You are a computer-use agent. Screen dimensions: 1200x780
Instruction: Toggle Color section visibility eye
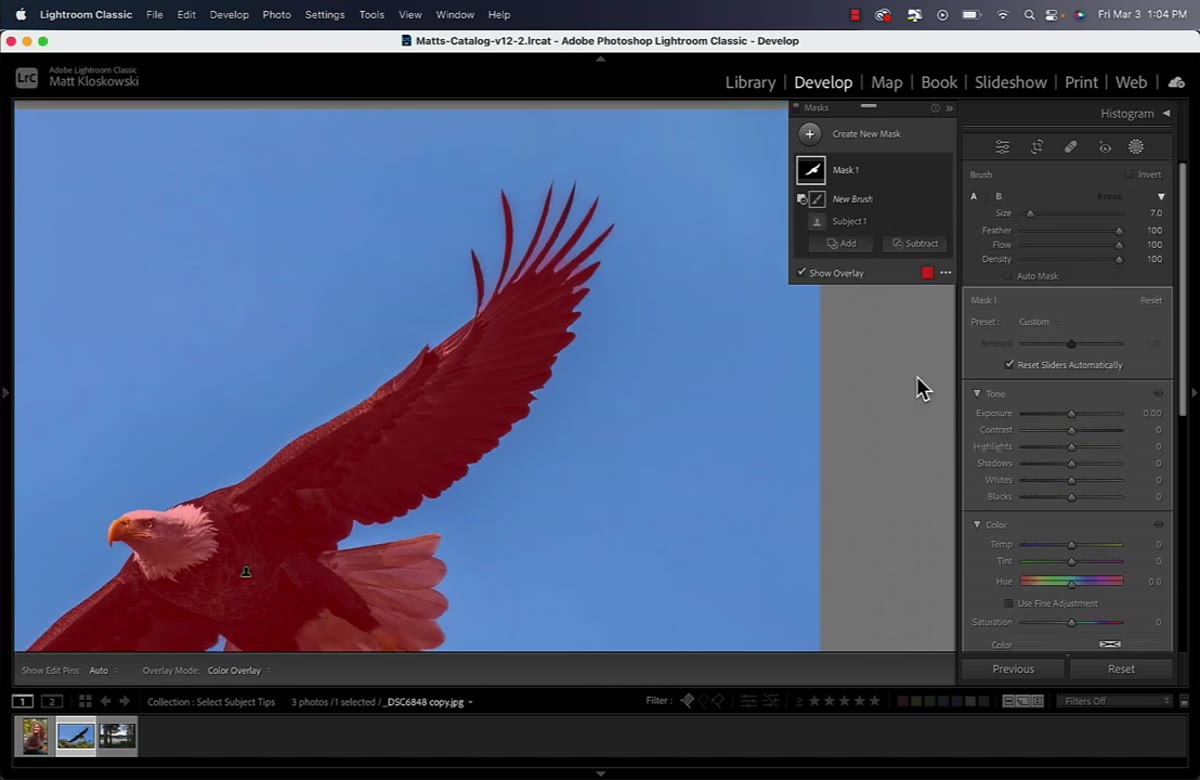1158,525
